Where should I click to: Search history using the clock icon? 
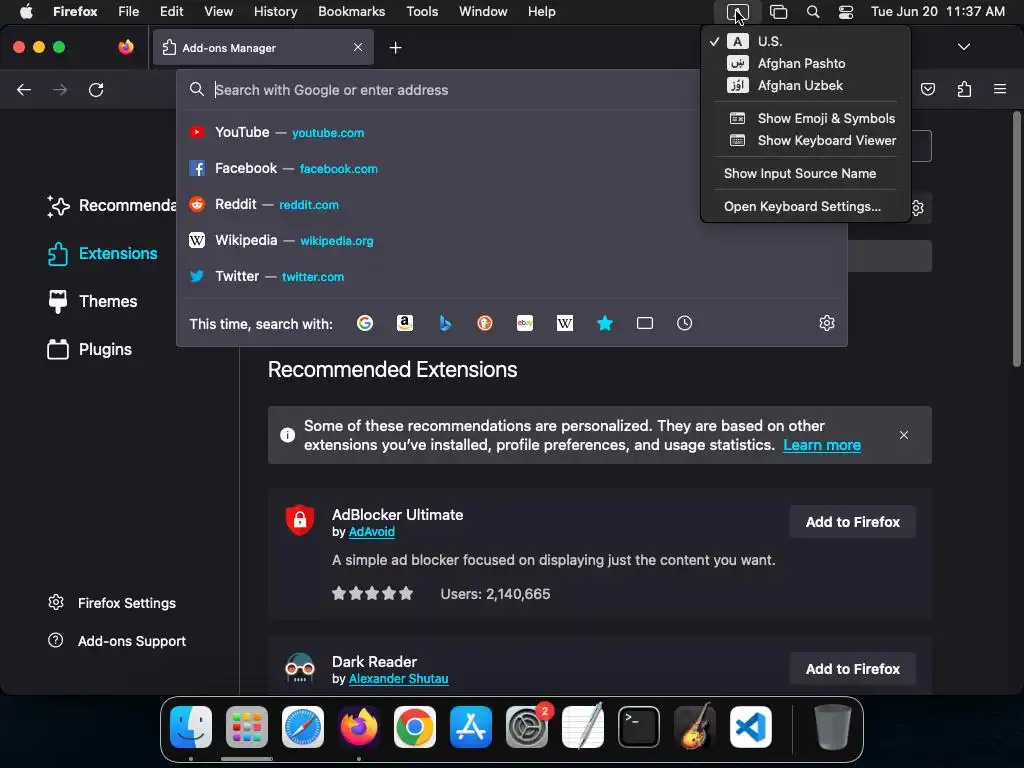[x=684, y=323]
